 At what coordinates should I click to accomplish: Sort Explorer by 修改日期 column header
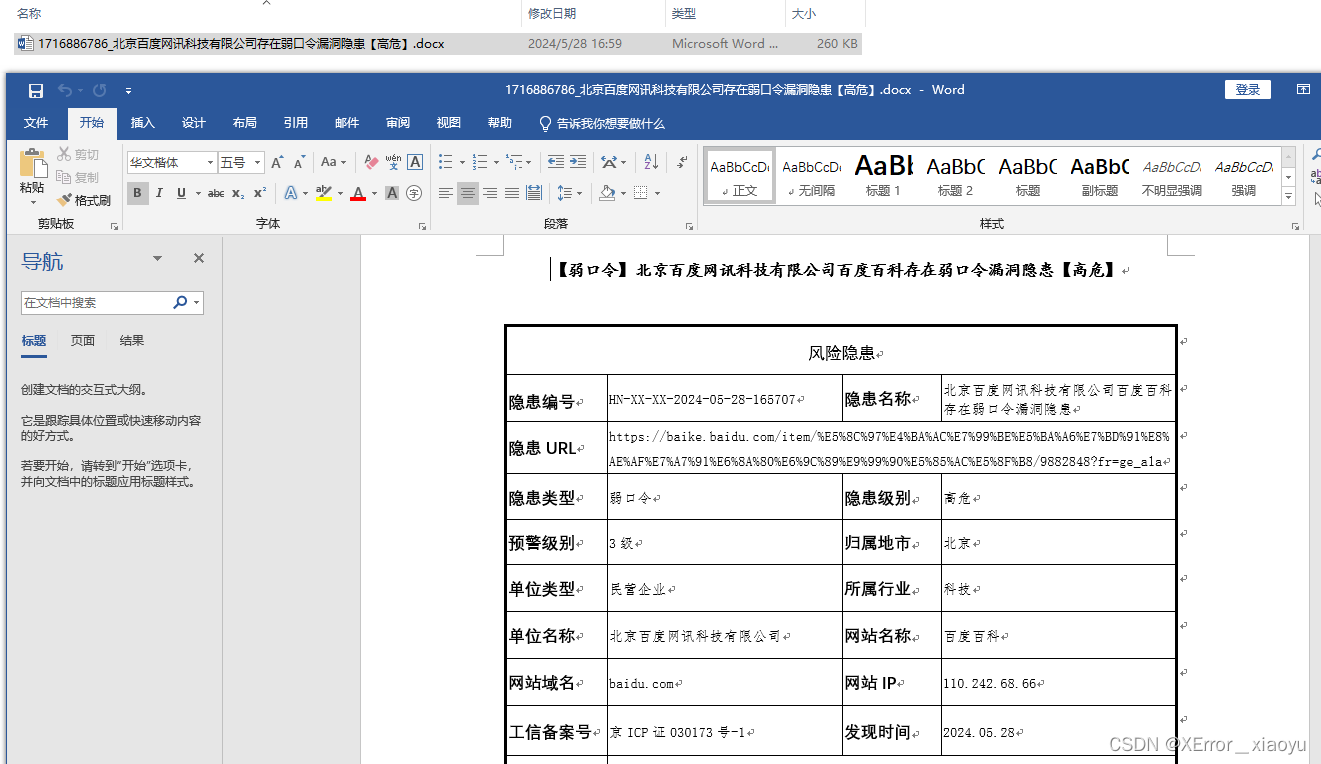click(x=595, y=14)
